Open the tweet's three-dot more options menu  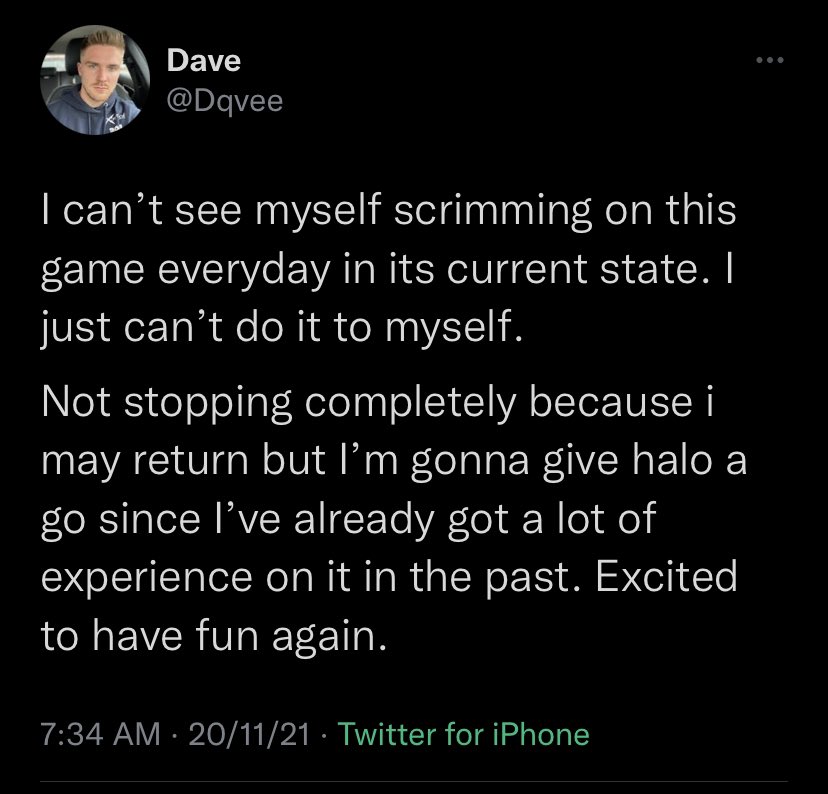(x=770, y=62)
